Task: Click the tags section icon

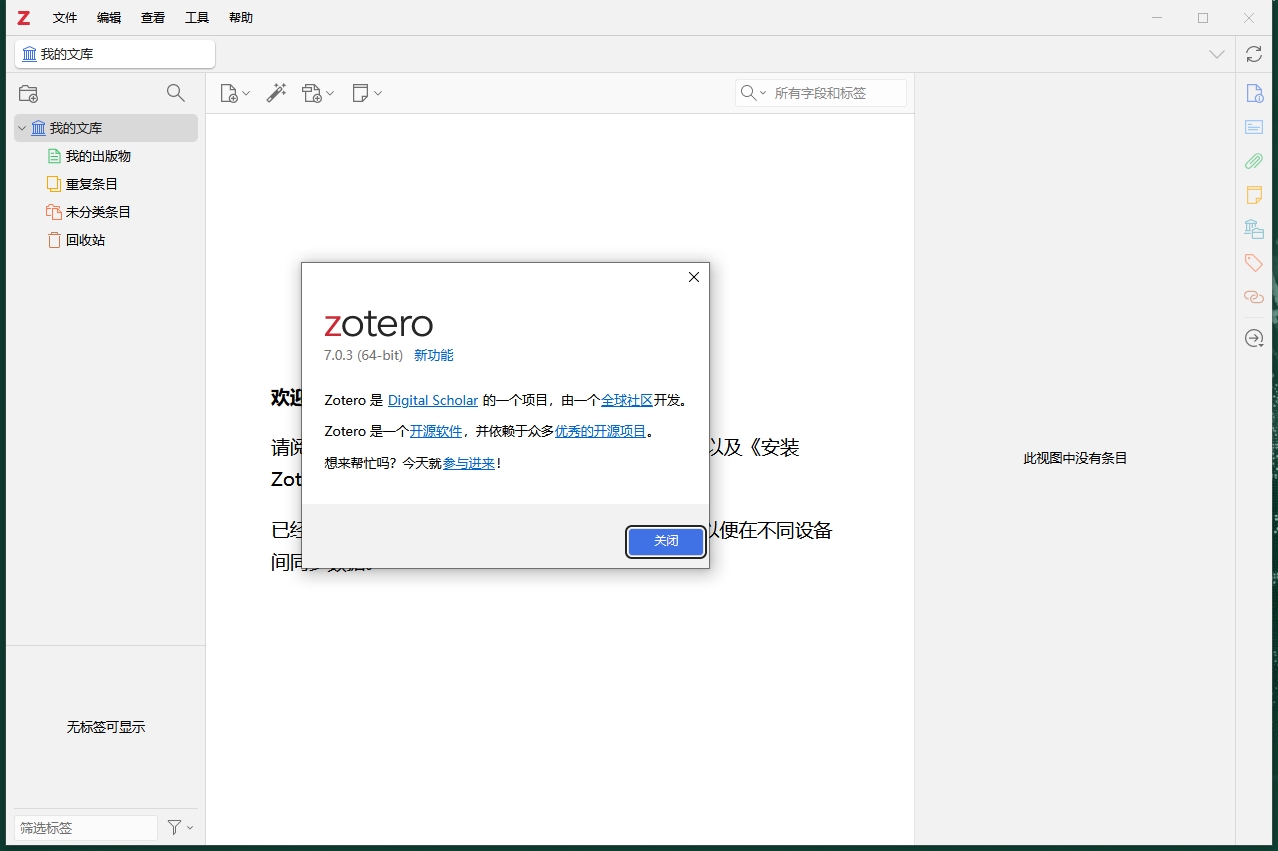Action: point(1254,263)
